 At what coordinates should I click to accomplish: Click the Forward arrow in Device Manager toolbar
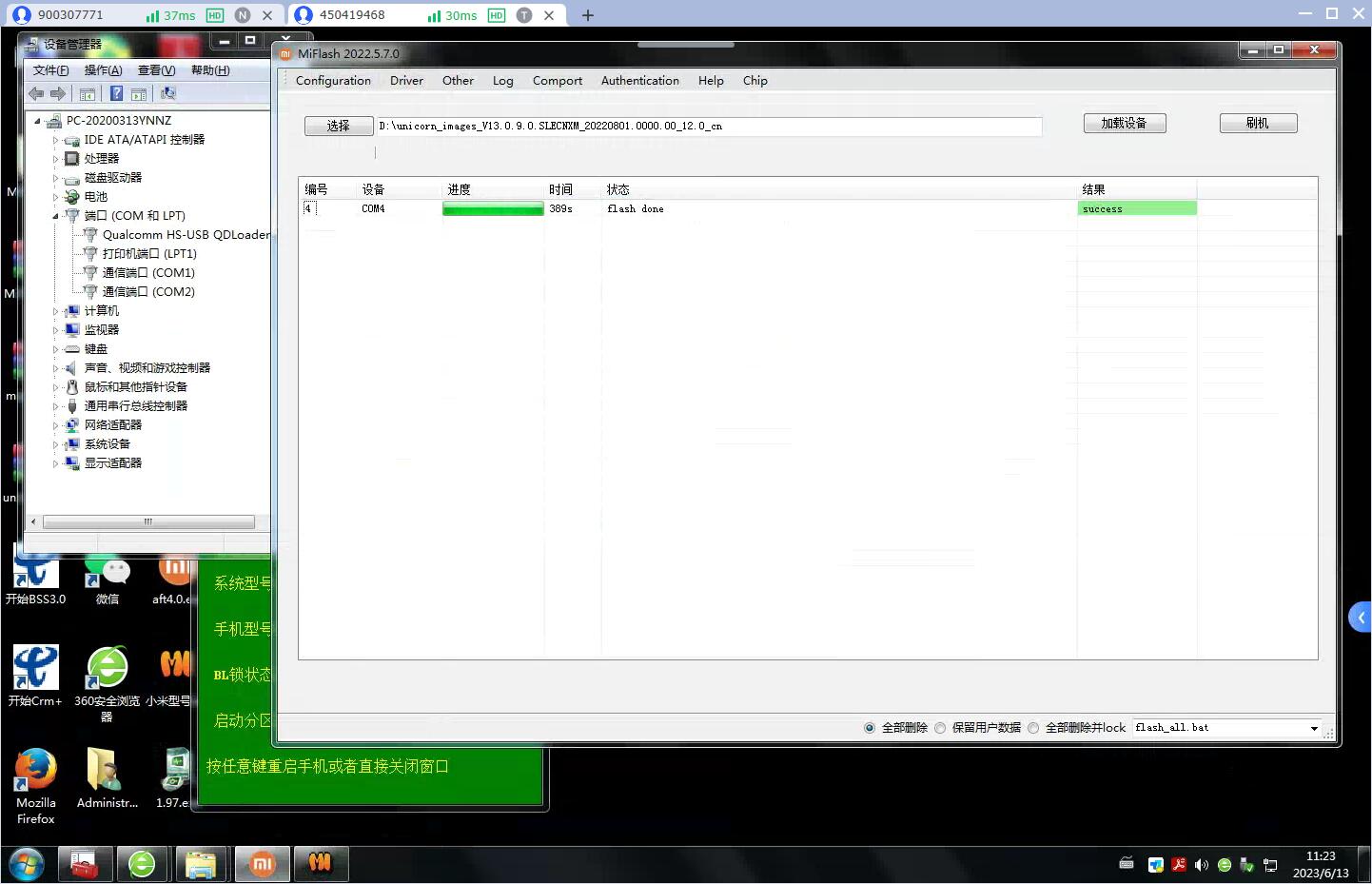point(58,93)
